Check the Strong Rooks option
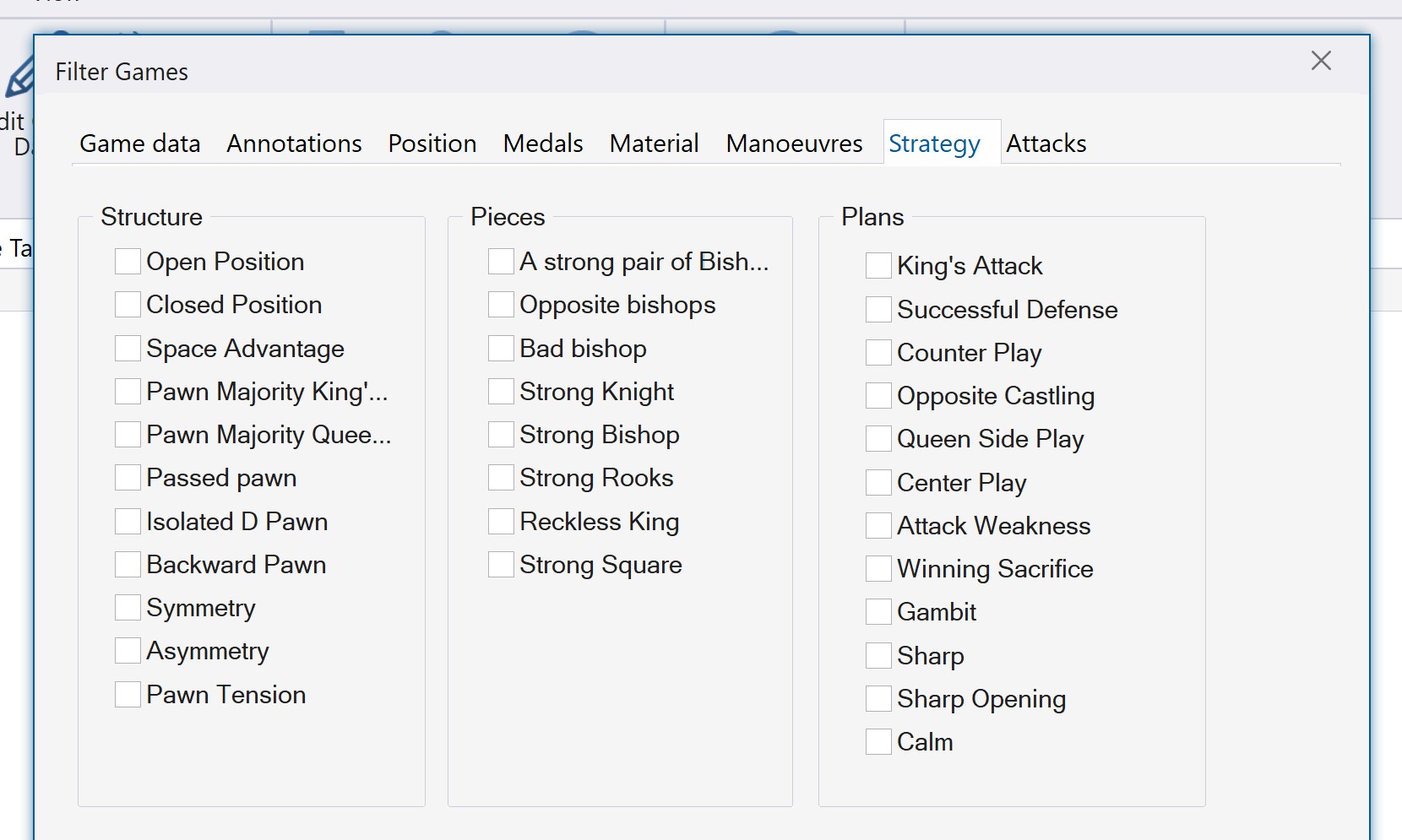Screen dimensions: 1402x840 (500, 477)
